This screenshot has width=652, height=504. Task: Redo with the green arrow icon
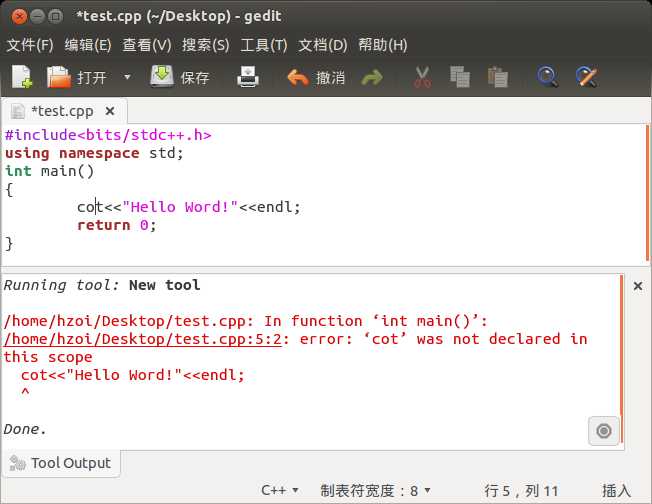click(372, 78)
